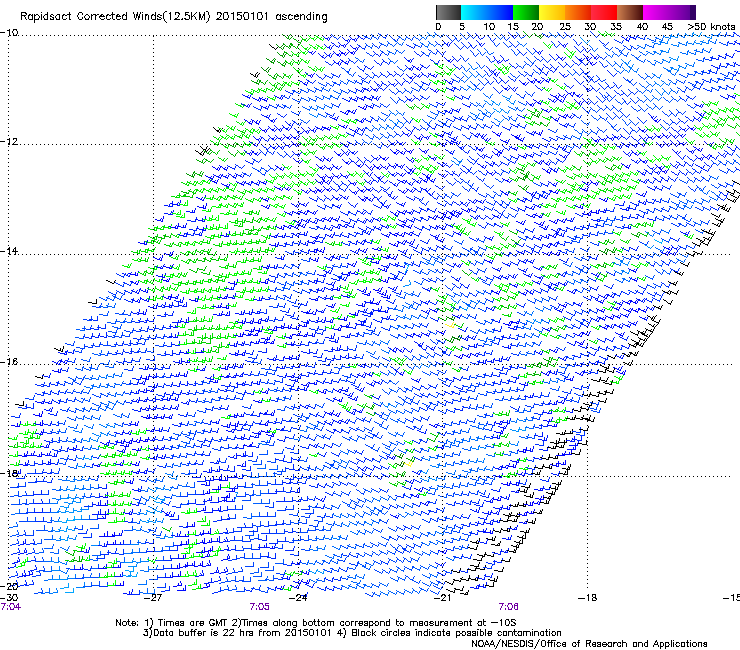The height and width of the screenshot is (650, 740).
Task: Click the 'Times are GMT' note line
Action: click(x=315, y=623)
